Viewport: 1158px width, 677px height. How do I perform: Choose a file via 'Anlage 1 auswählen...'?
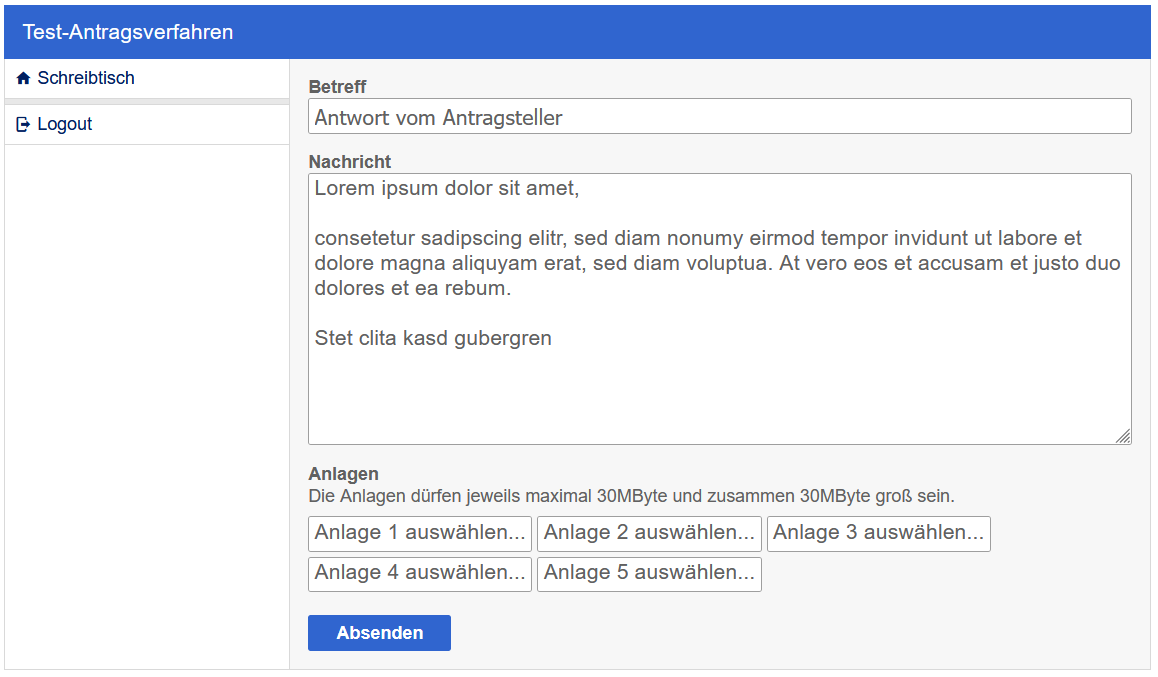[x=420, y=533]
